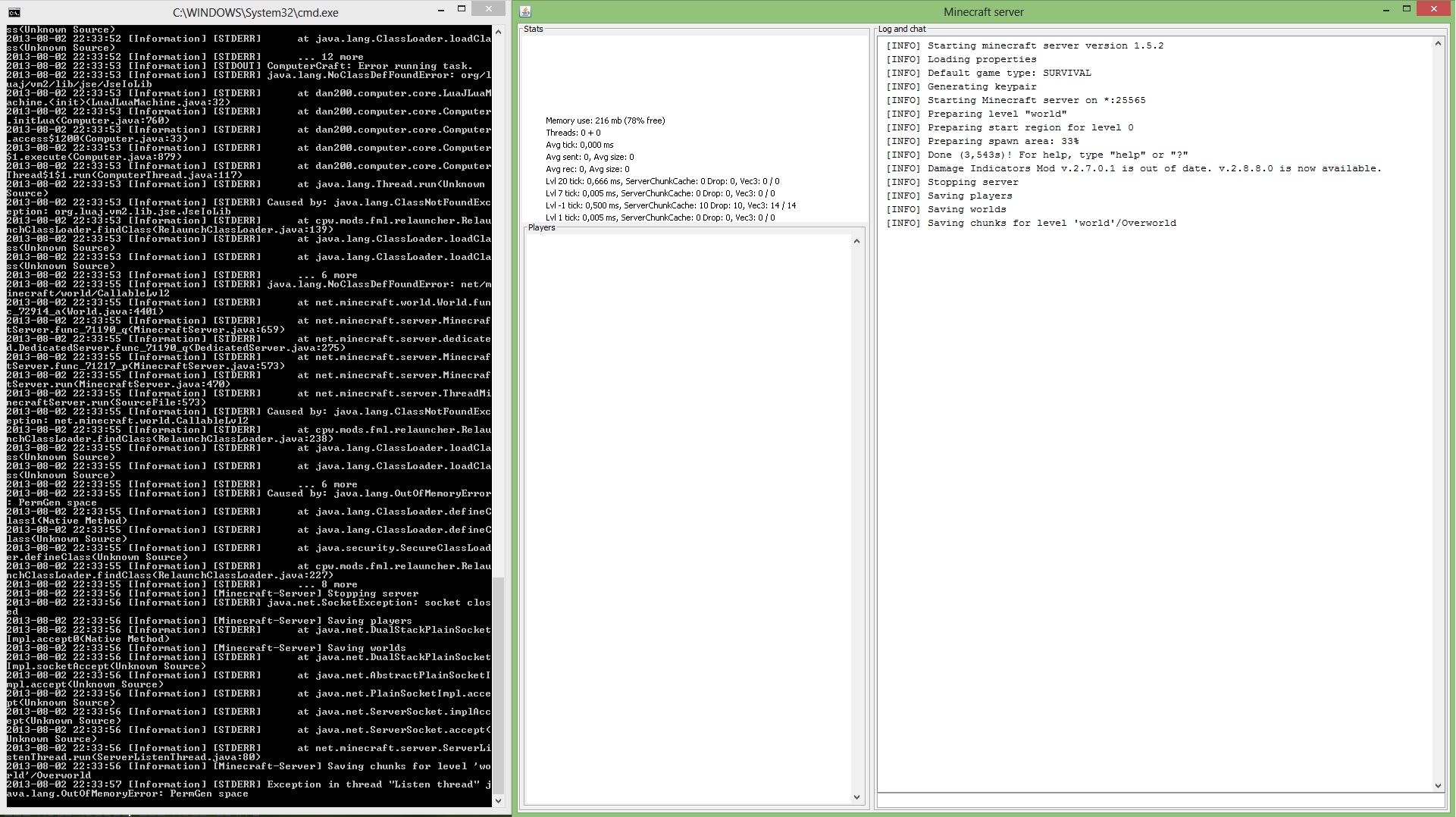
Task: Click the Log and chat scroll down arrow
Action: (x=1438, y=786)
